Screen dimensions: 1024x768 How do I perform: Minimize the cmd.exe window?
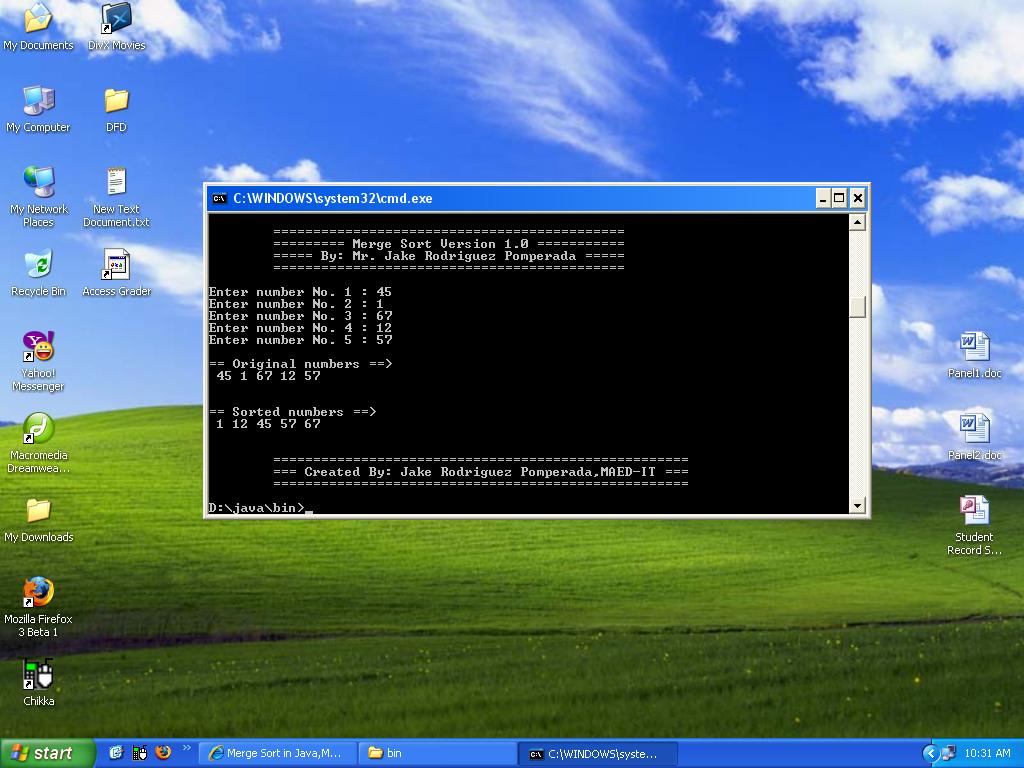pyautogui.click(x=823, y=199)
